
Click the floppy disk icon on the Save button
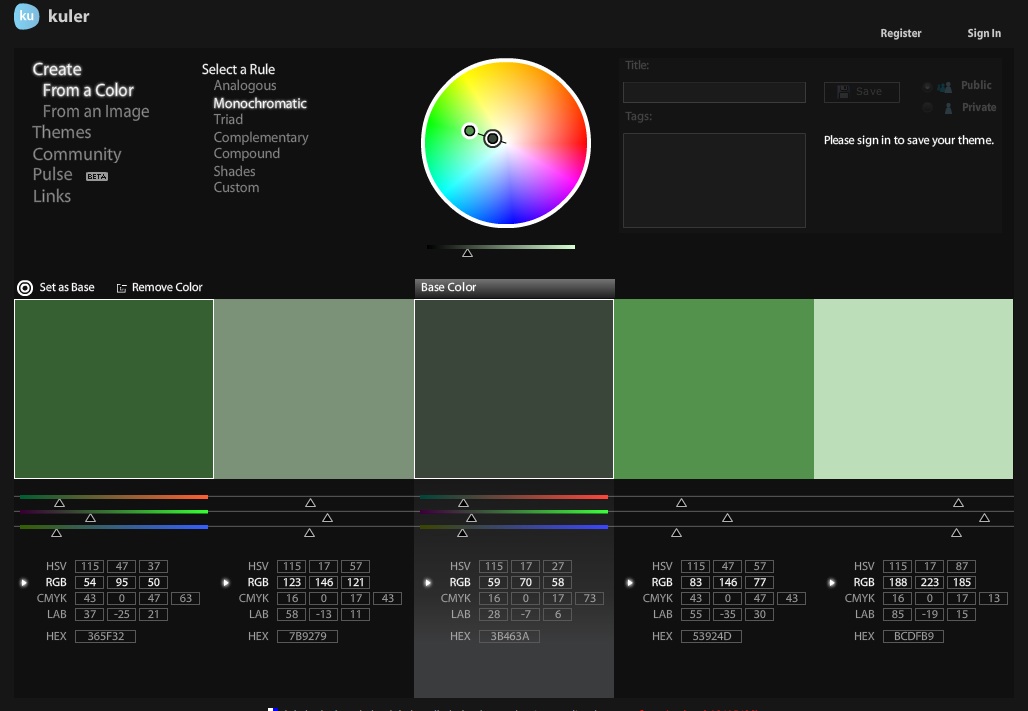[x=841, y=90]
